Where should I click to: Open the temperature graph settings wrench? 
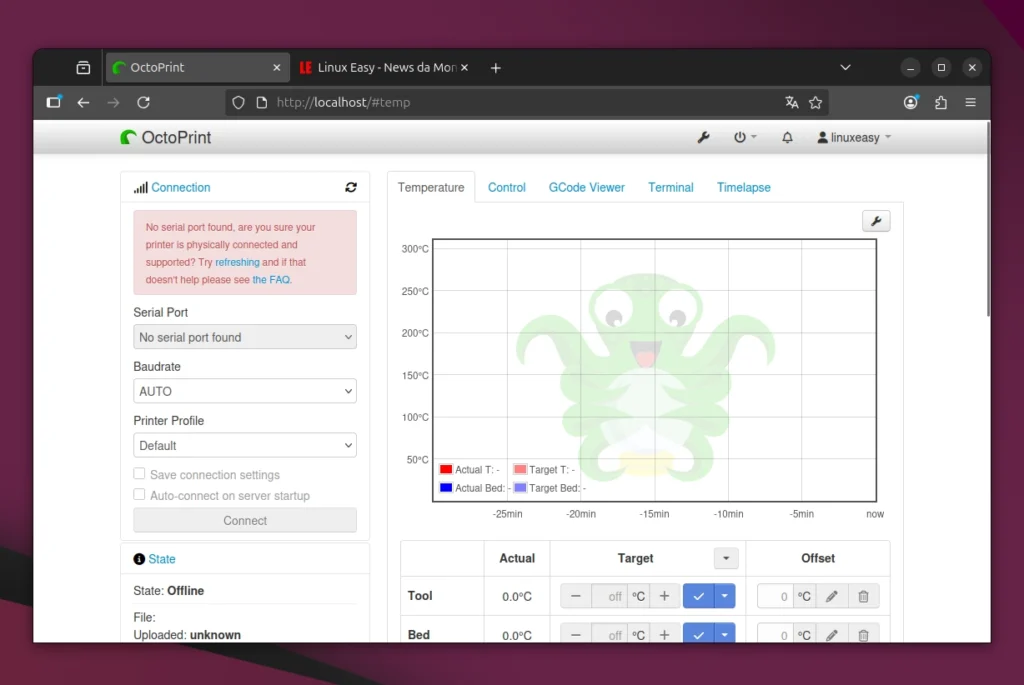pos(876,220)
